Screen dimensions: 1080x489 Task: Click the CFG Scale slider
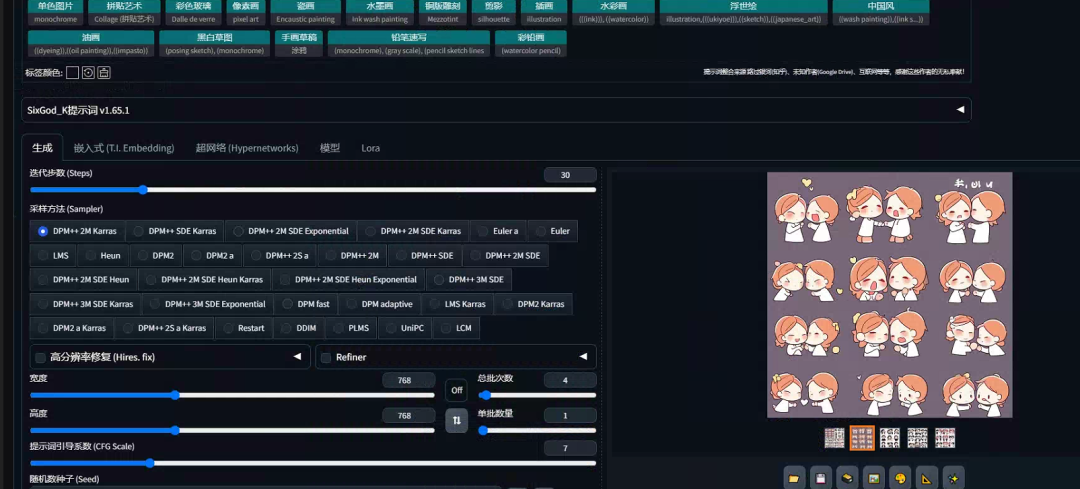click(x=313, y=463)
